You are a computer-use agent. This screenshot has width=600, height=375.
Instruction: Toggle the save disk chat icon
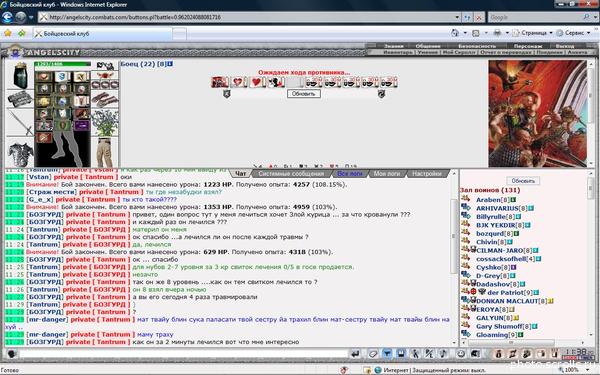pyautogui.click(x=401, y=354)
